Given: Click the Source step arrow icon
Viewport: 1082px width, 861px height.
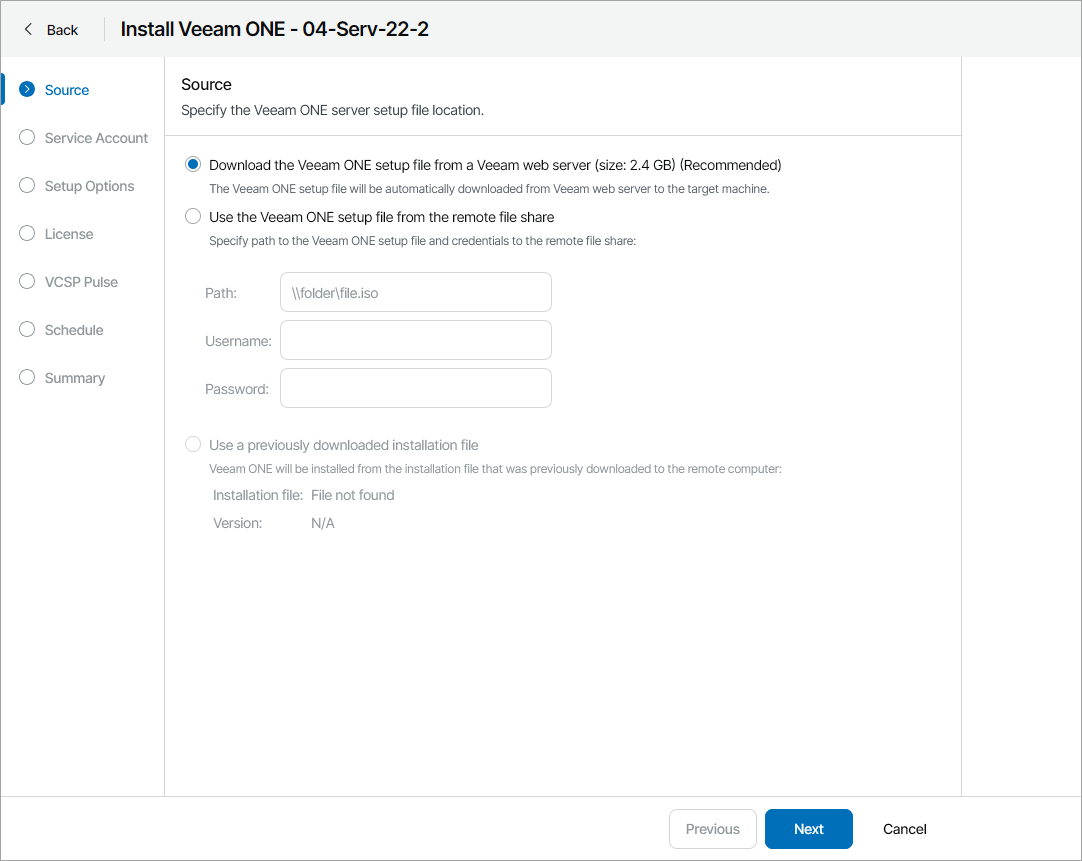Looking at the screenshot, I should (x=28, y=90).
